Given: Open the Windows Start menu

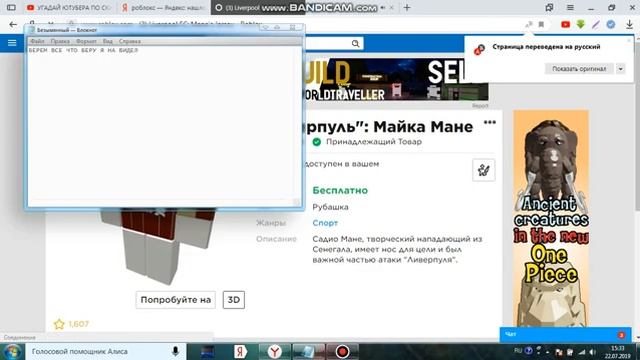Looking at the screenshot, I should pos(12,351).
